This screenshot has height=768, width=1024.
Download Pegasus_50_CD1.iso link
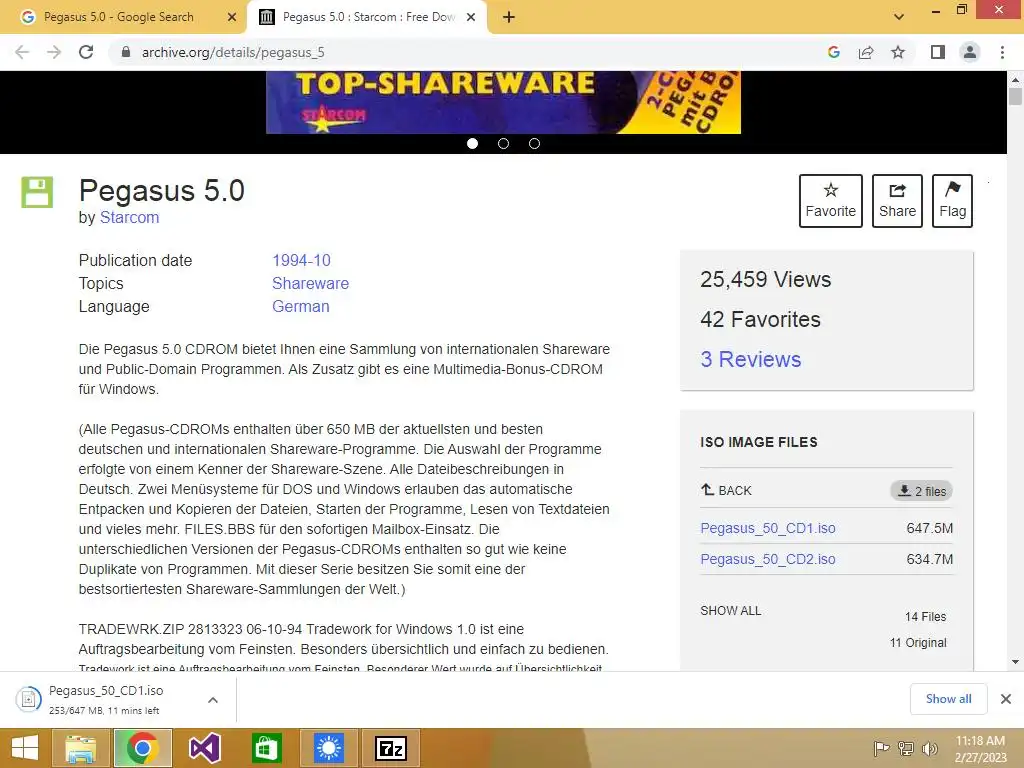(x=768, y=528)
